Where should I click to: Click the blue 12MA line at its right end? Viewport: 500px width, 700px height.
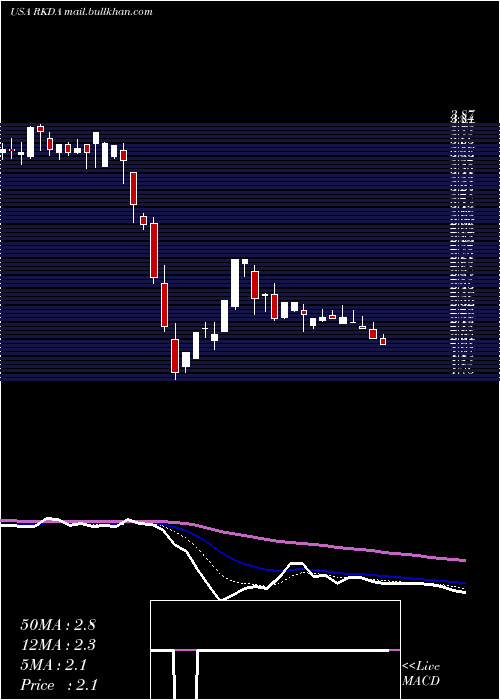[463, 583]
